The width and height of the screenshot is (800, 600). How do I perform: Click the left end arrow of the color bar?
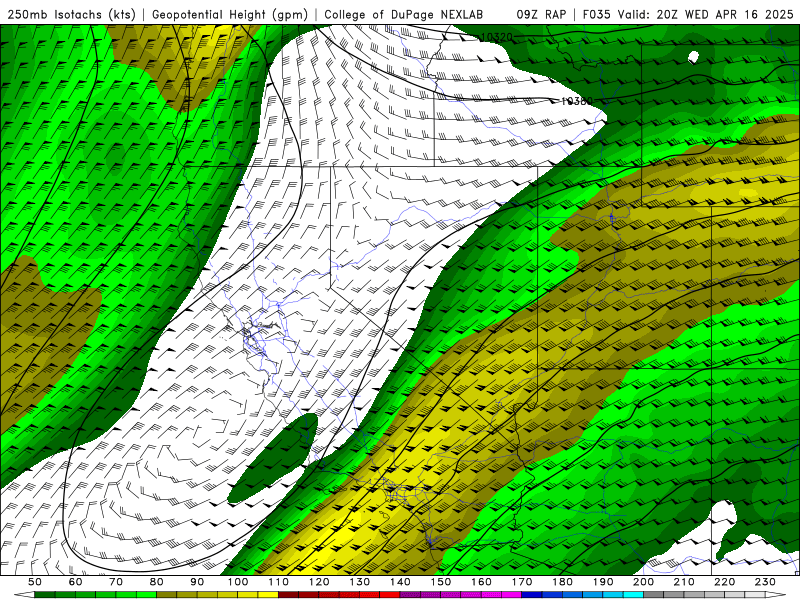point(24,595)
